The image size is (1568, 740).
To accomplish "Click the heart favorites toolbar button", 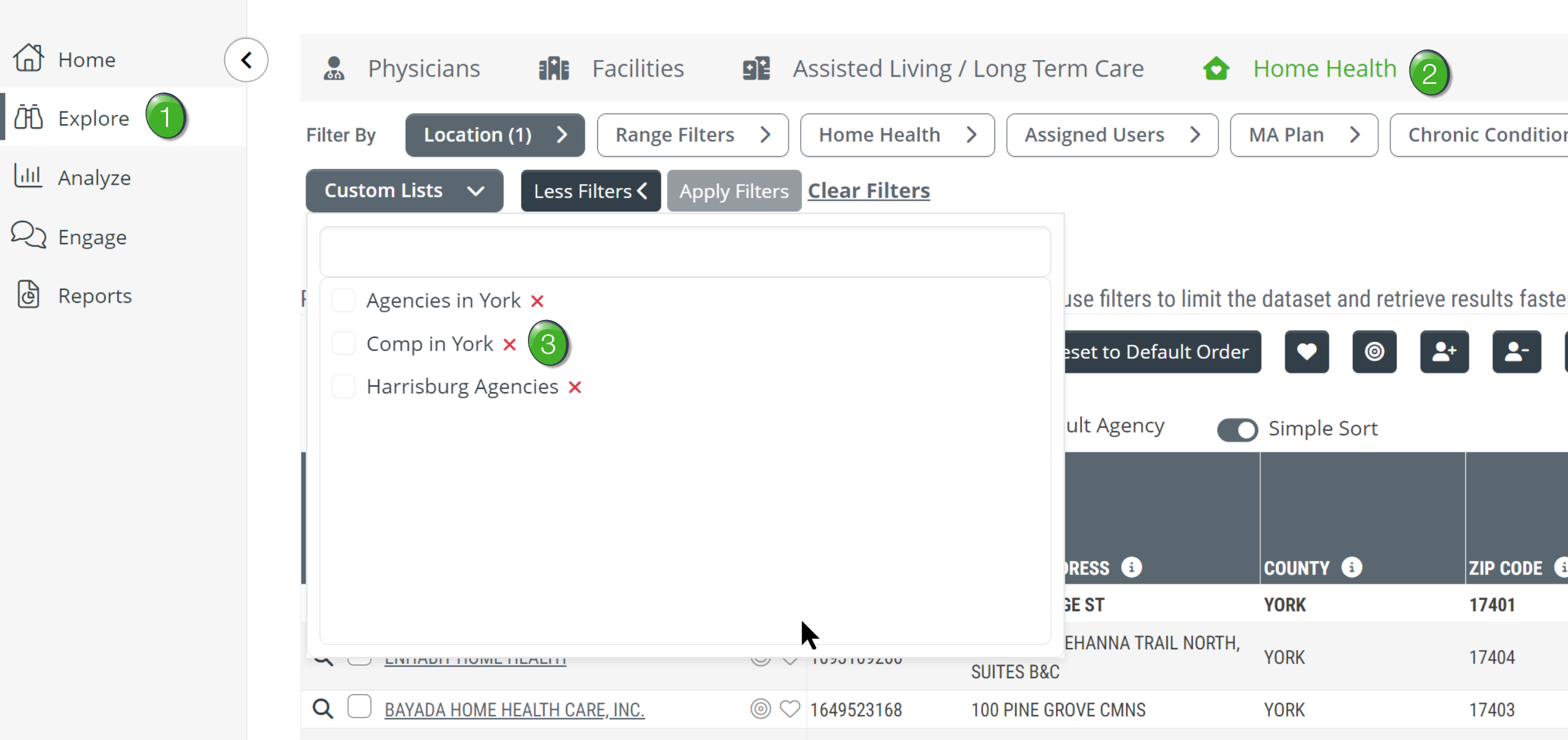I will click(x=1306, y=352).
